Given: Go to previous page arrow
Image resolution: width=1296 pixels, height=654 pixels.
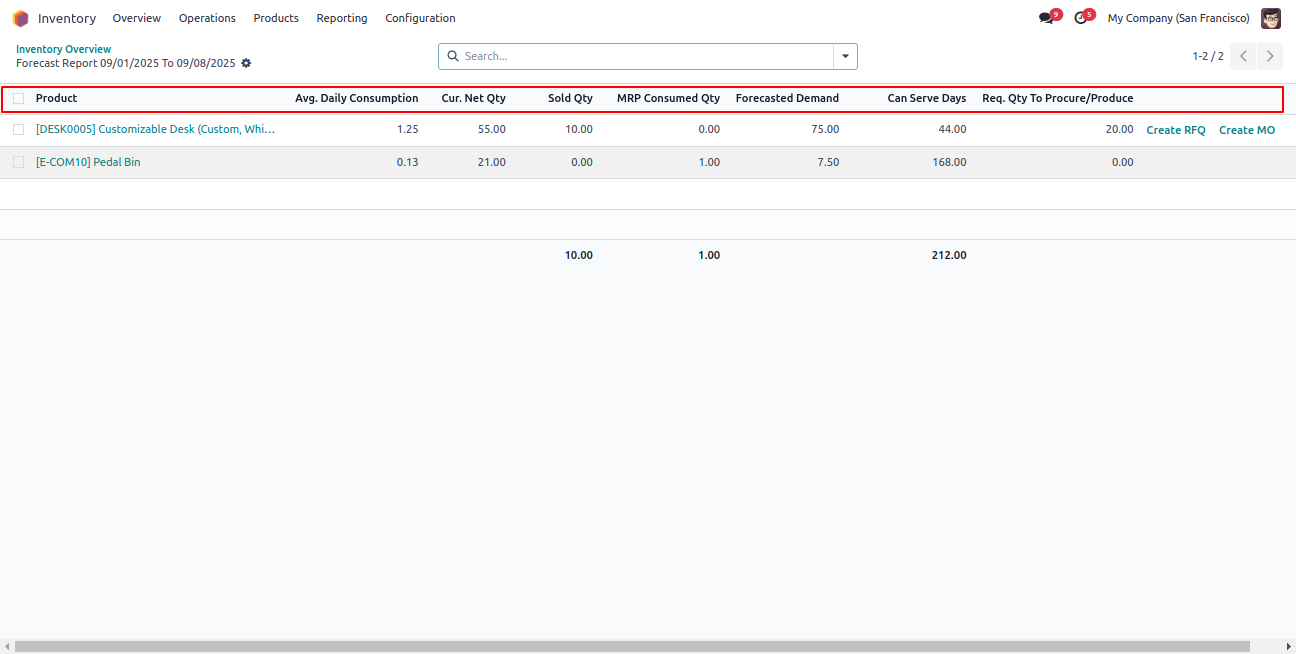Looking at the screenshot, I should click(1243, 56).
